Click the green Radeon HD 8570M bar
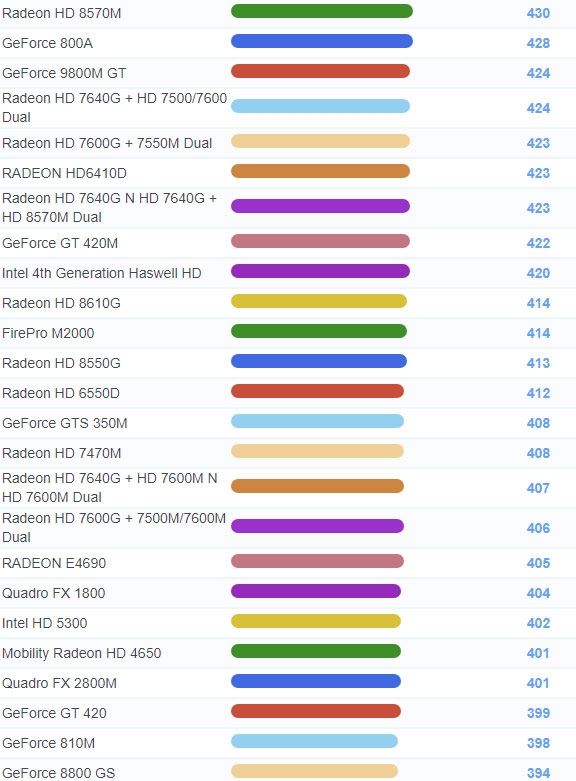This screenshot has width=576, height=781. tap(322, 11)
